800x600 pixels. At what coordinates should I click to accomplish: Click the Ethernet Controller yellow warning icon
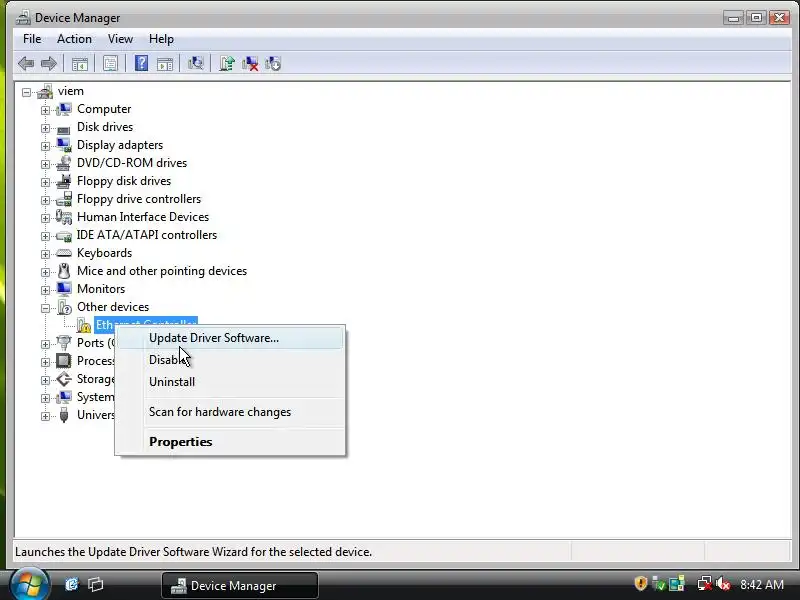point(84,325)
